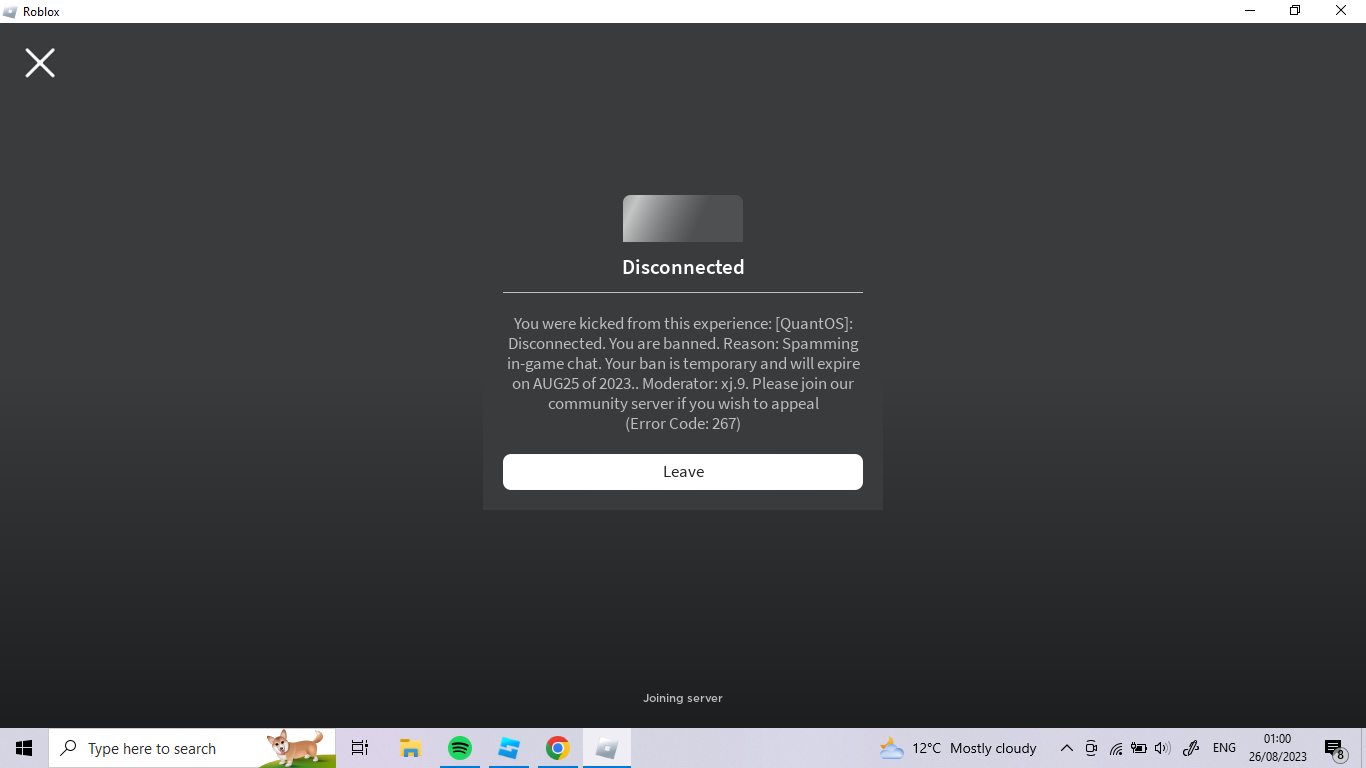This screenshot has width=1366, height=768.
Task: Open the Windows Start menu
Action: point(24,748)
